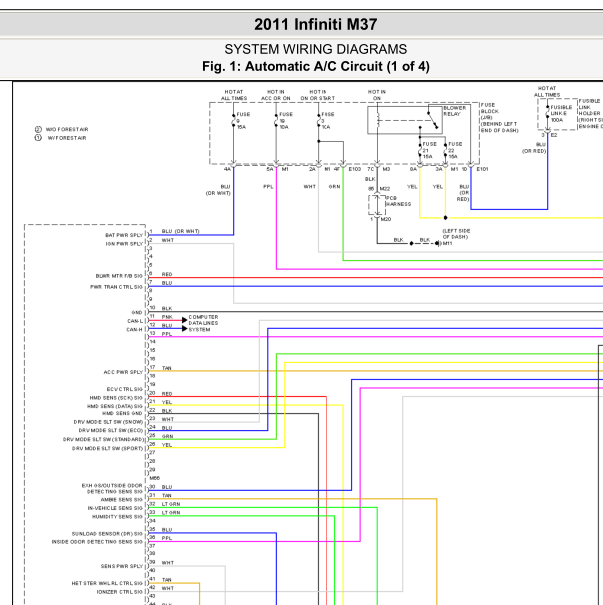Select the HMD SENS (DATA) SIG label

tap(115, 406)
